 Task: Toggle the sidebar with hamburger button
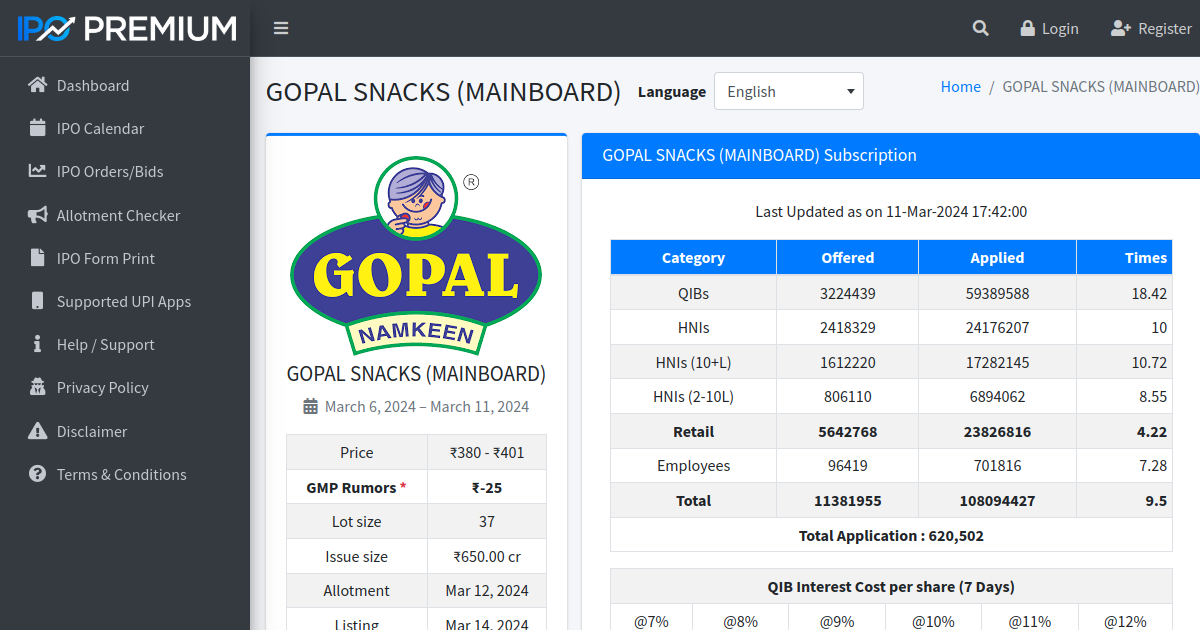(x=281, y=28)
